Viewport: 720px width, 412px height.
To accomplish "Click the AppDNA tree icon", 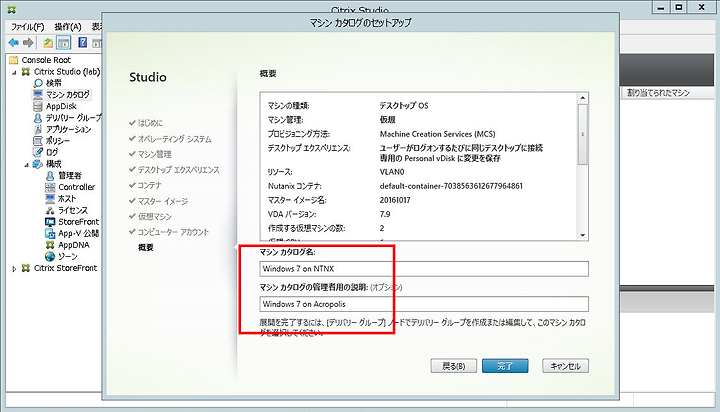I will (x=50, y=245).
